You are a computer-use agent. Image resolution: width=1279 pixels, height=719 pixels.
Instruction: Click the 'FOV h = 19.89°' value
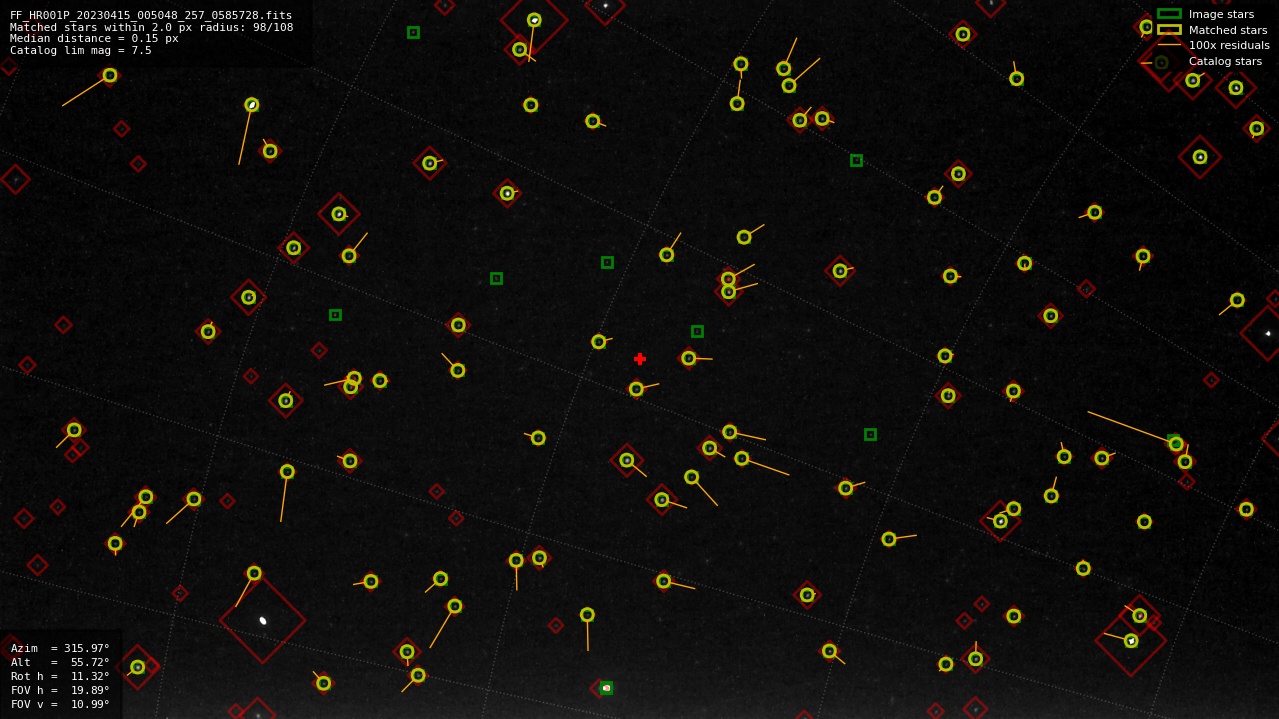(x=60, y=690)
